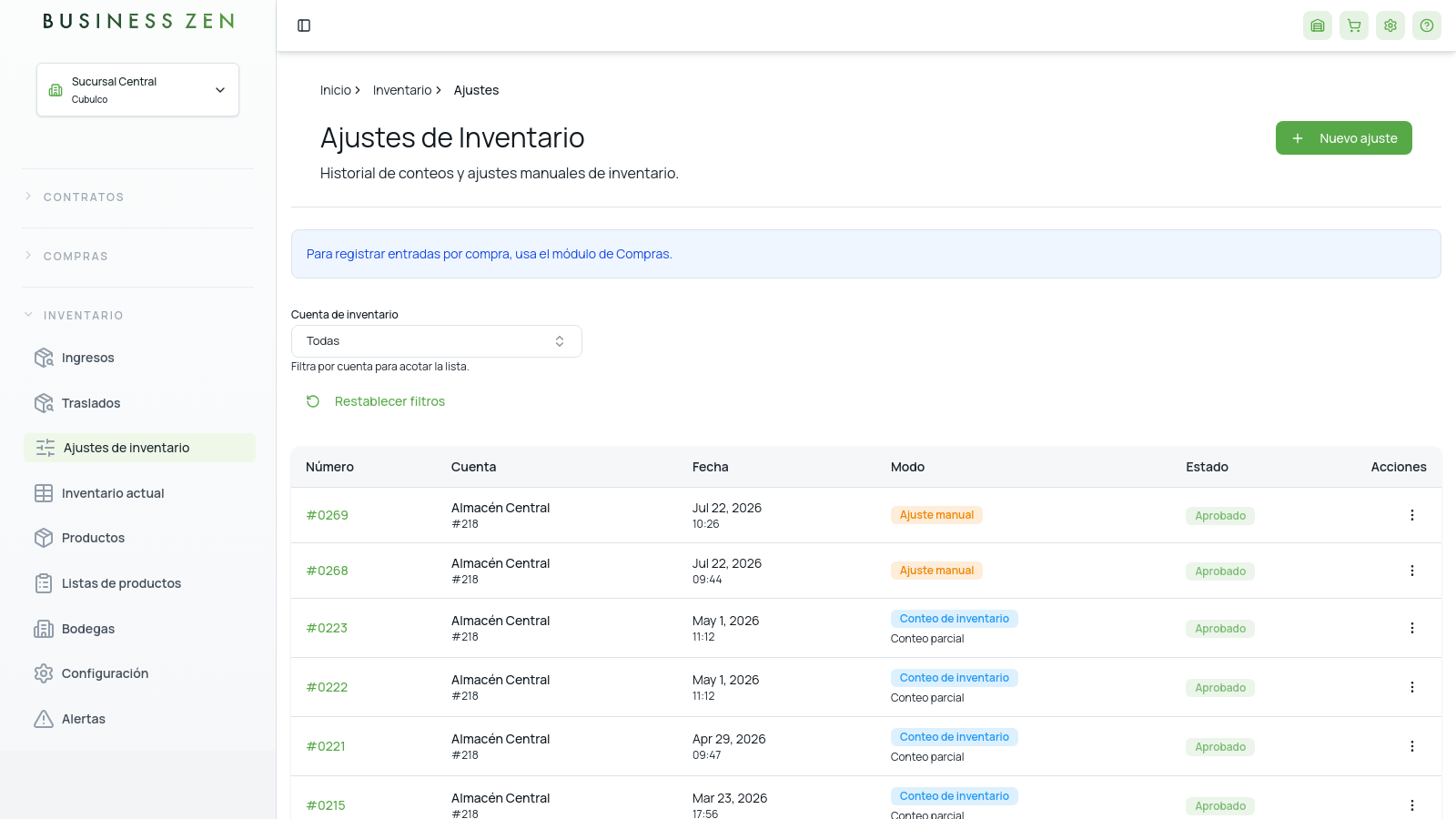Open the help question mark icon
The height and width of the screenshot is (819, 1456).
[1427, 25]
